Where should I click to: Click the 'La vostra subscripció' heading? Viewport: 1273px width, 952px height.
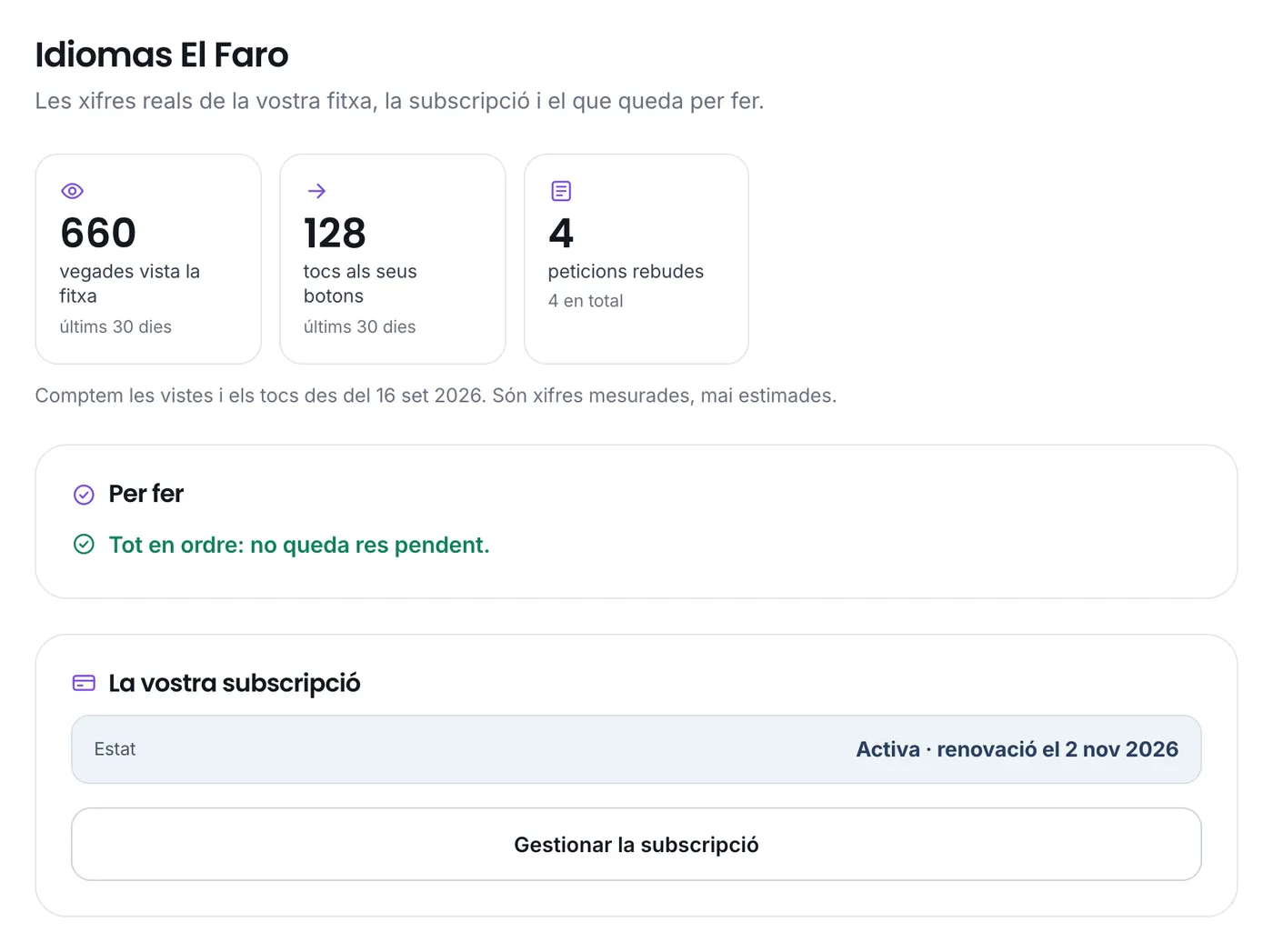point(235,683)
